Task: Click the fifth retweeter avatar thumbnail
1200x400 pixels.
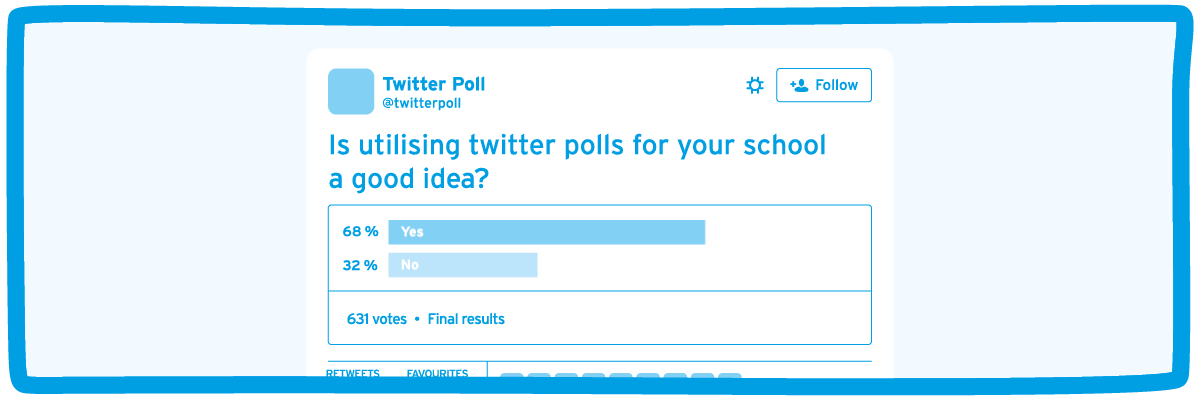Action: [620, 376]
